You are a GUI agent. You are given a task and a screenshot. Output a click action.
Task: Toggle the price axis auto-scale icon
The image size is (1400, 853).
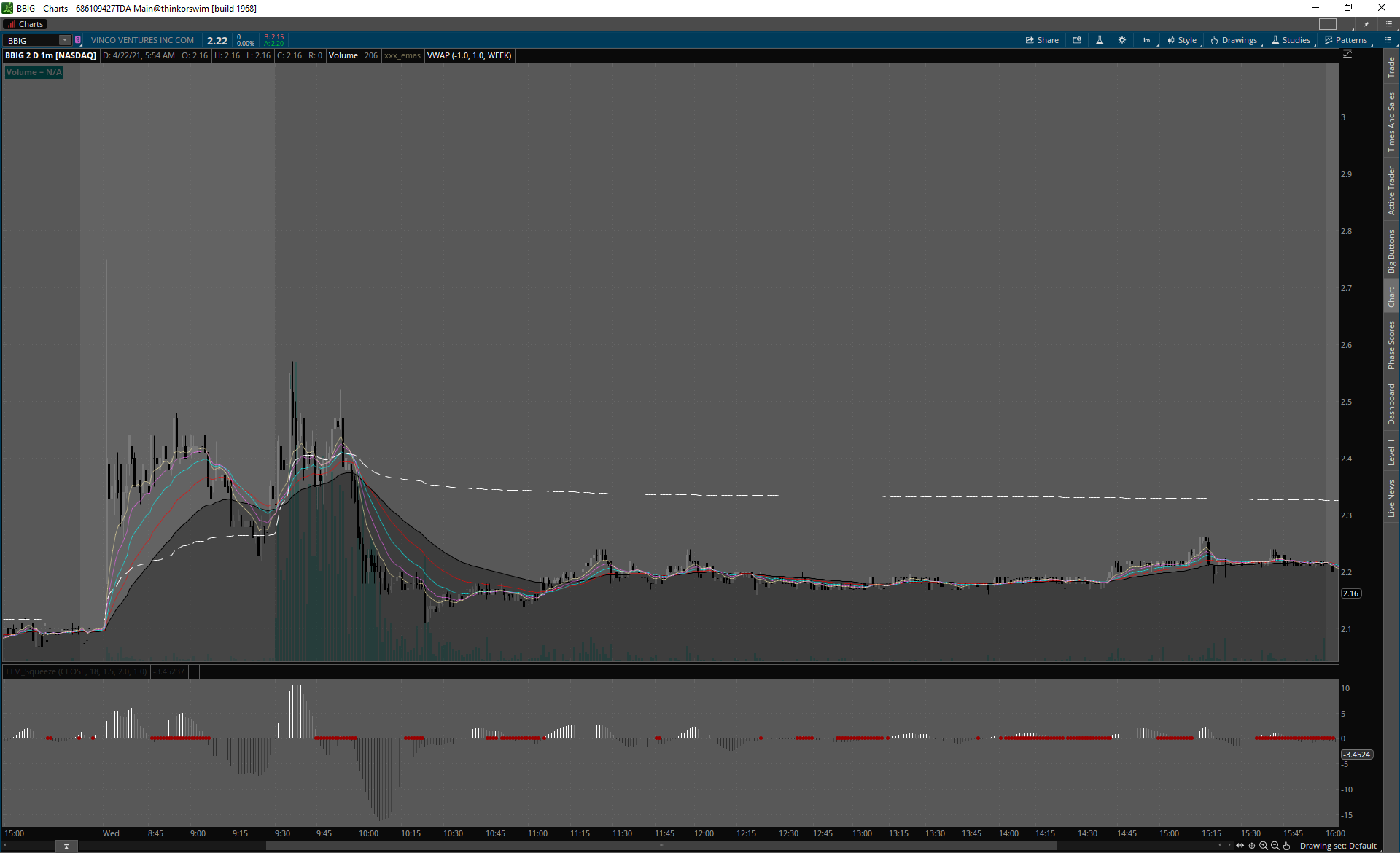coord(1347,55)
